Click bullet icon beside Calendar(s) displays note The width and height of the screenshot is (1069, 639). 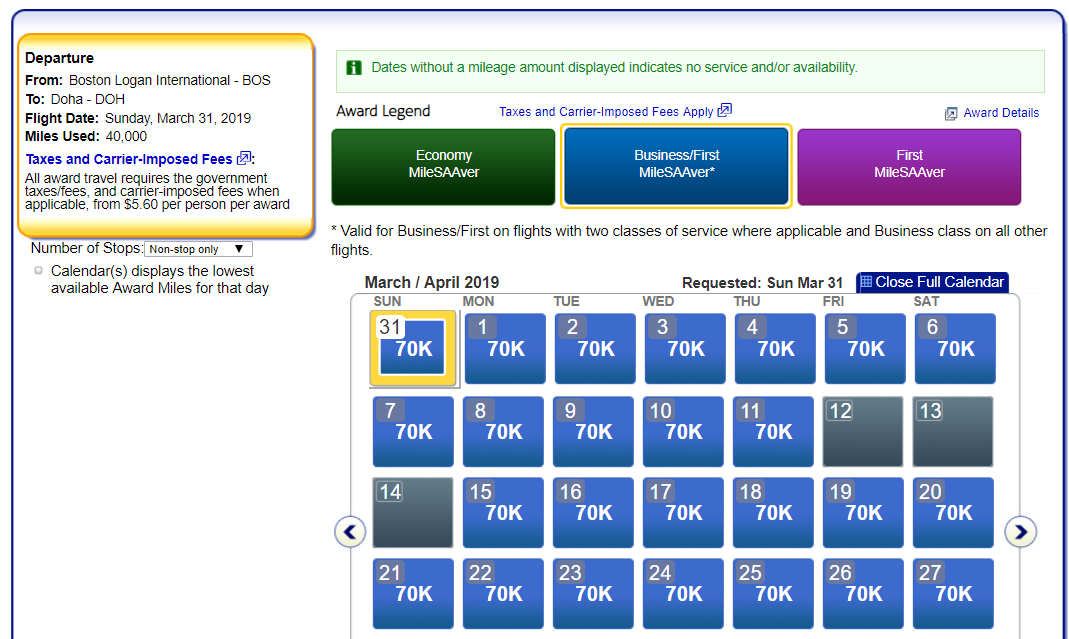pyautogui.click(x=38, y=271)
